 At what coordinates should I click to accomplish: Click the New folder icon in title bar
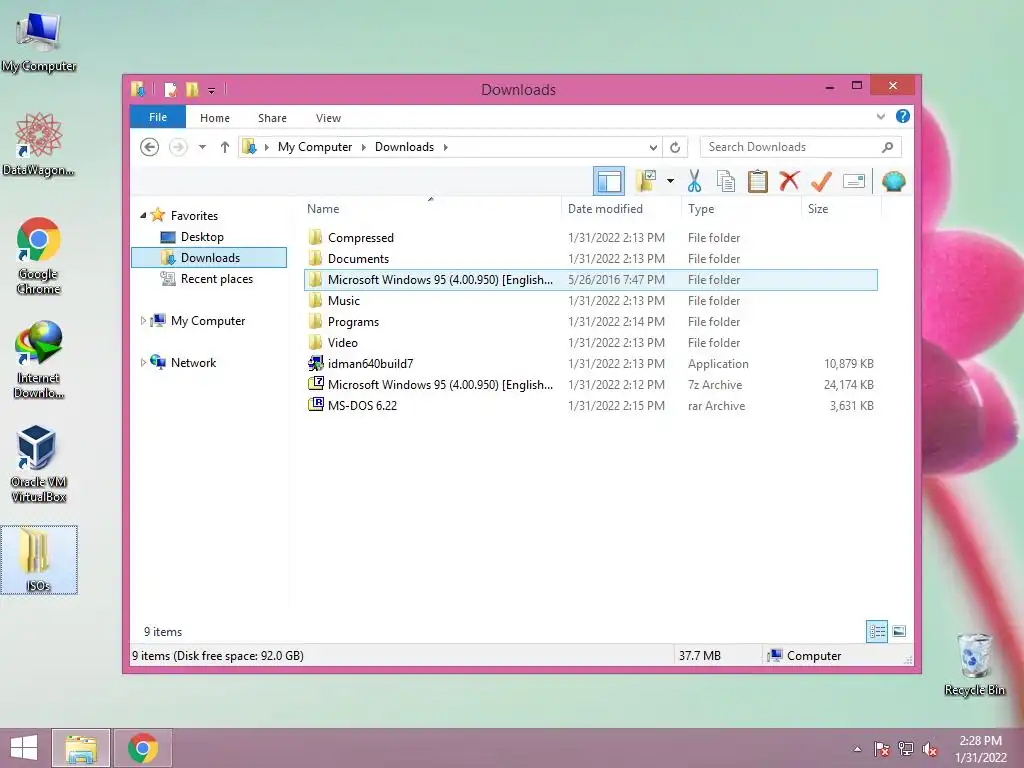tap(192, 89)
